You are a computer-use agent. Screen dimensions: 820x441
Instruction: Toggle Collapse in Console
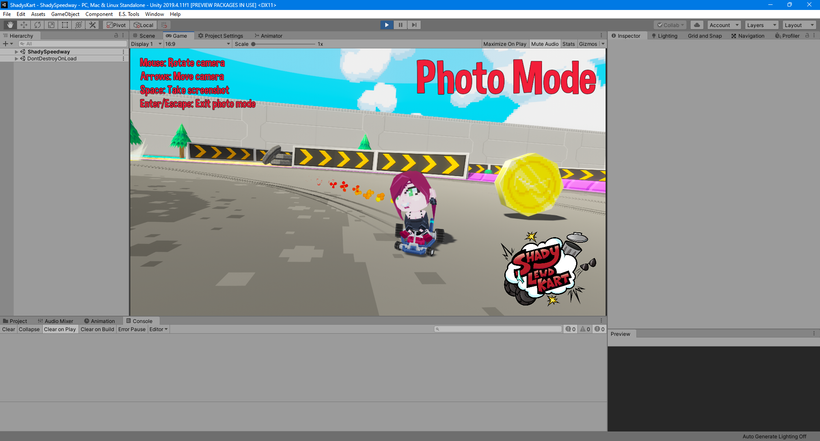pyautogui.click(x=29, y=329)
